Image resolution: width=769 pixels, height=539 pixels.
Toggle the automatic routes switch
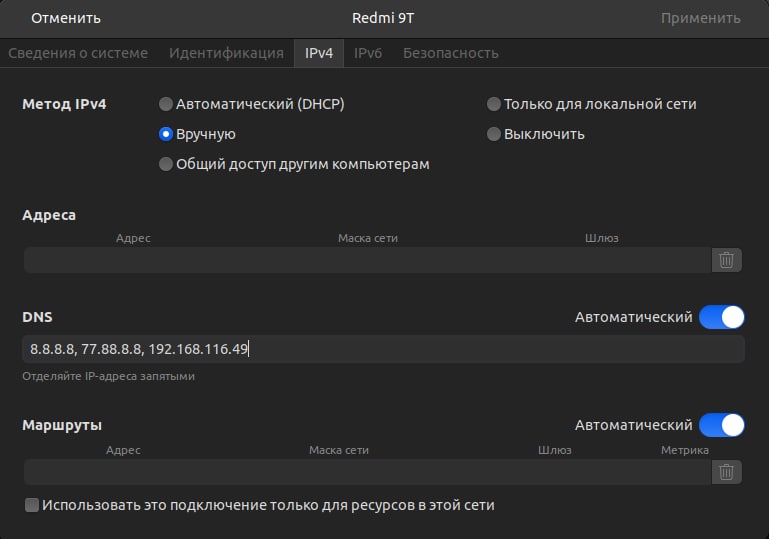click(x=722, y=425)
